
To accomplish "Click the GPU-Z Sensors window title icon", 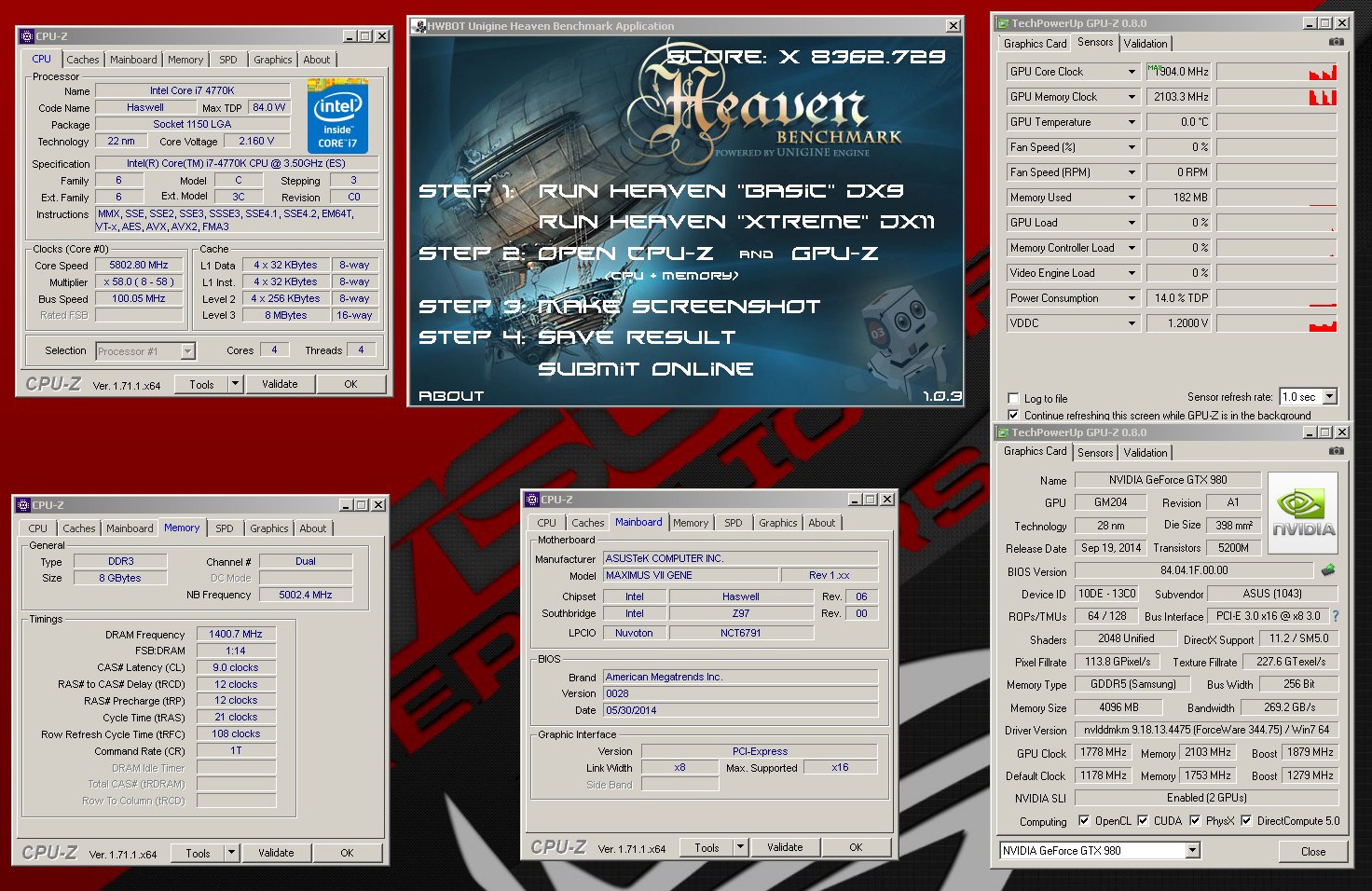I will coord(1003,23).
